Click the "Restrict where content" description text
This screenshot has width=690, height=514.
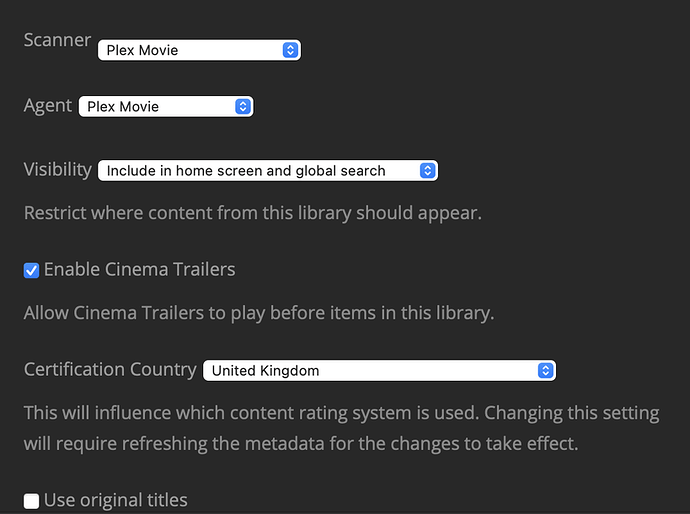pos(253,213)
